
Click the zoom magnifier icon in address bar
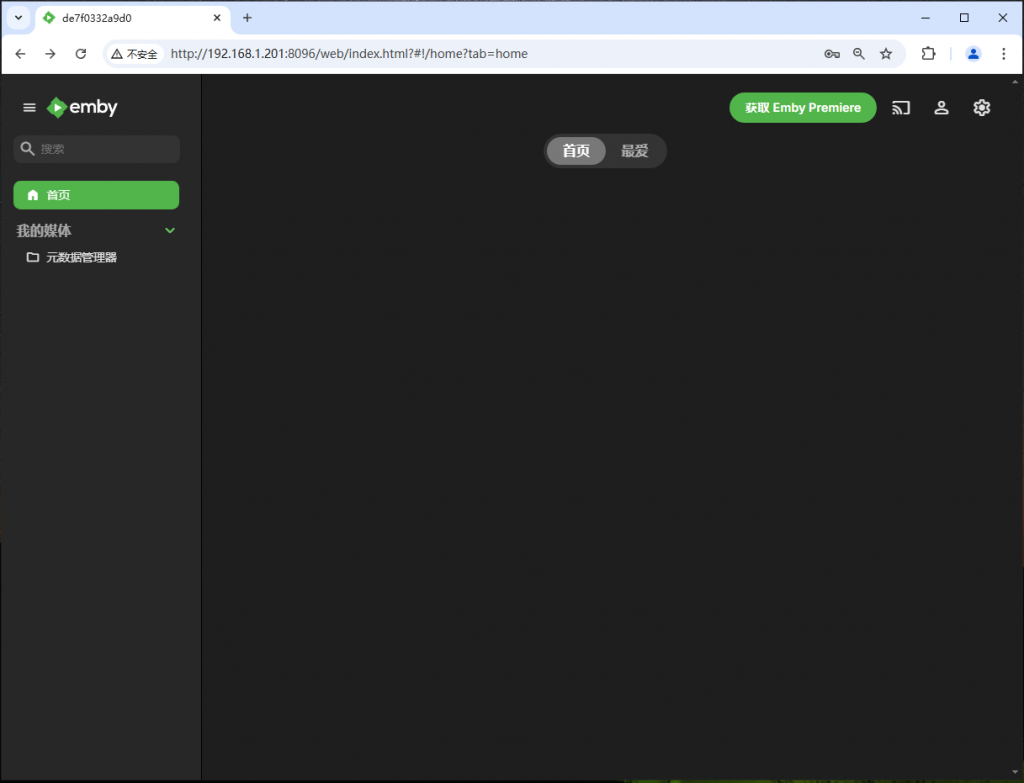[x=858, y=54]
